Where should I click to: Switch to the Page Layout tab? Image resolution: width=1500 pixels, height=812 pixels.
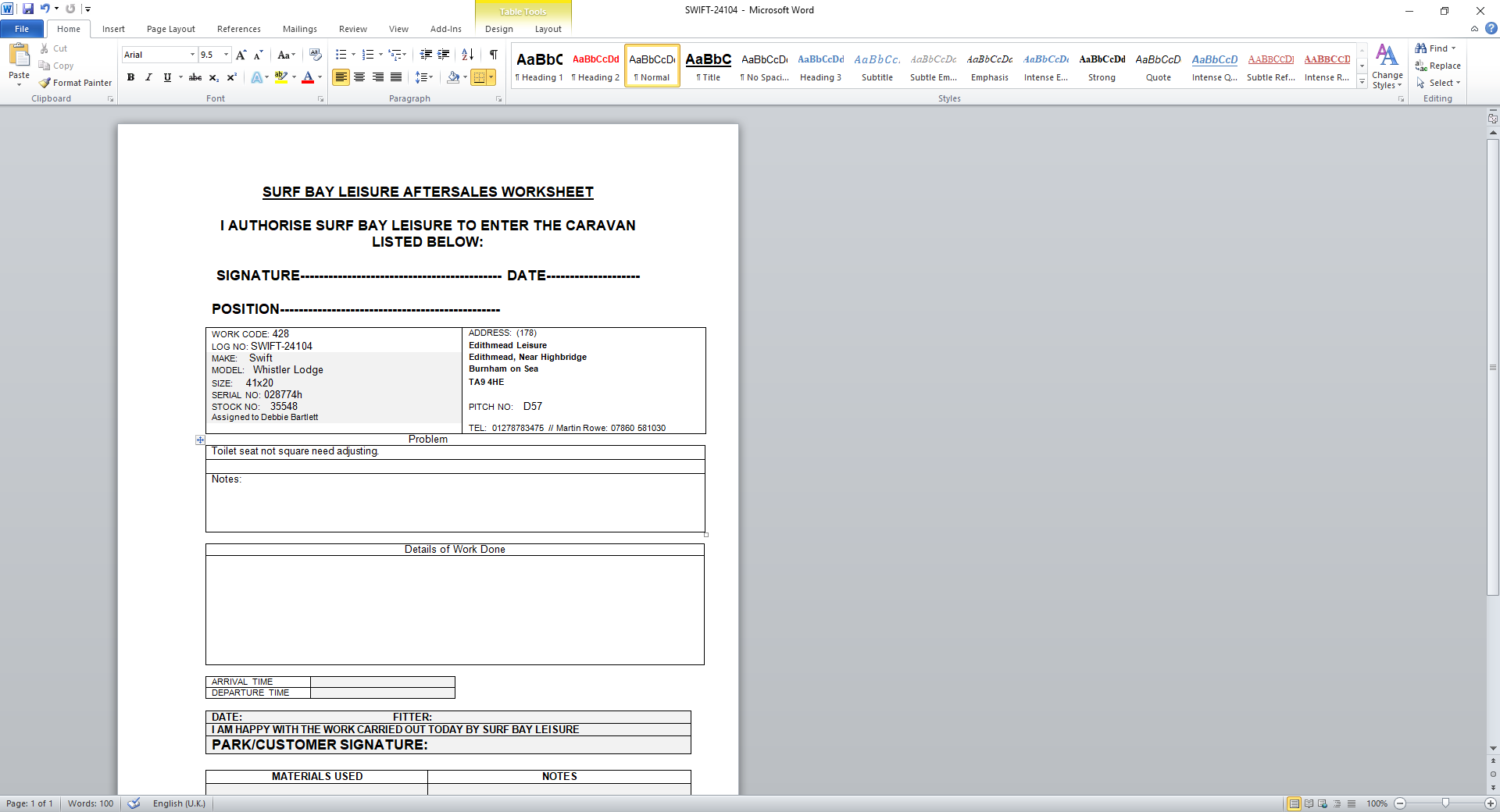[x=171, y=29]
